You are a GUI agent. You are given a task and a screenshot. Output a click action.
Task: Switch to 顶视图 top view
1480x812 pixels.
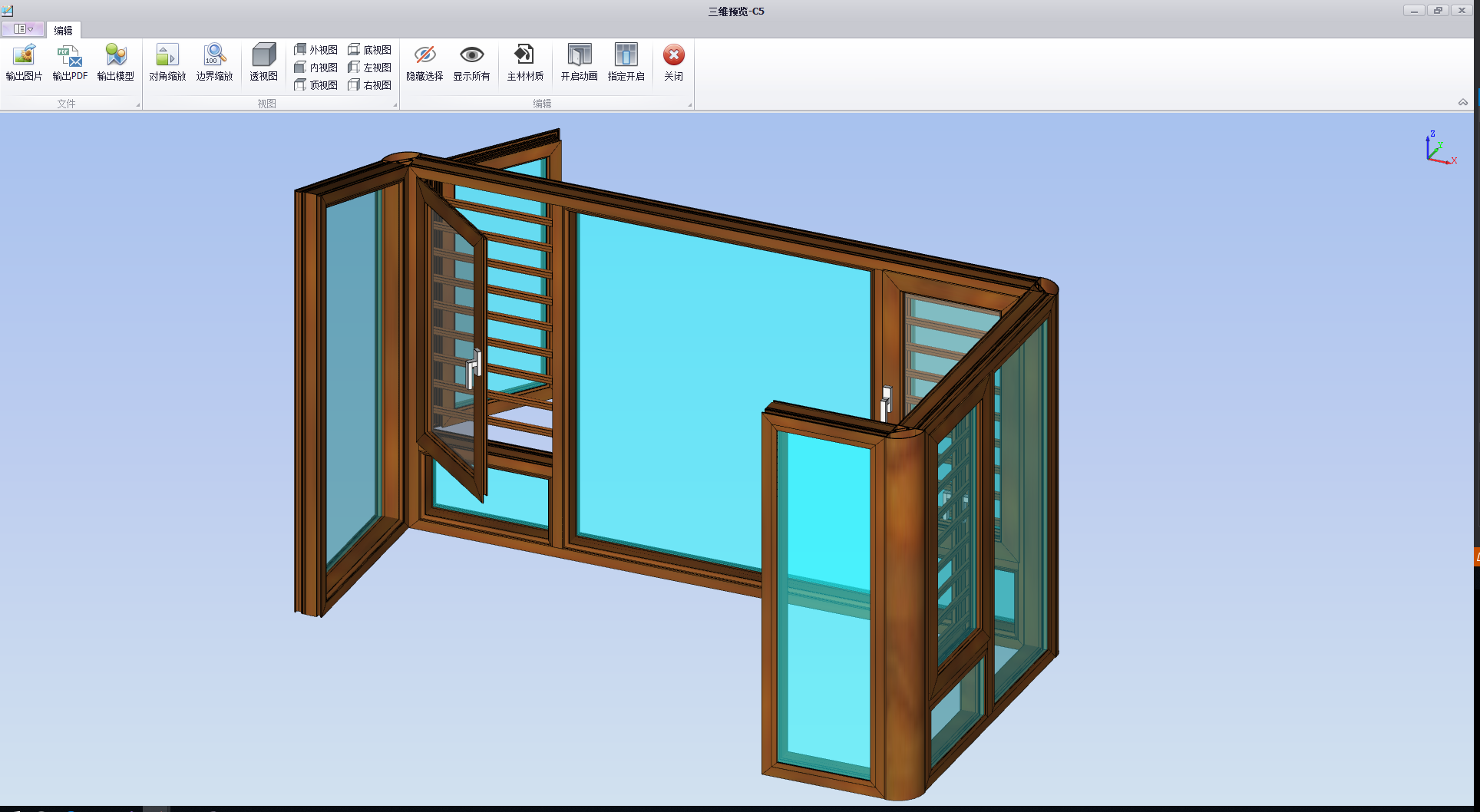click(316, 85)
